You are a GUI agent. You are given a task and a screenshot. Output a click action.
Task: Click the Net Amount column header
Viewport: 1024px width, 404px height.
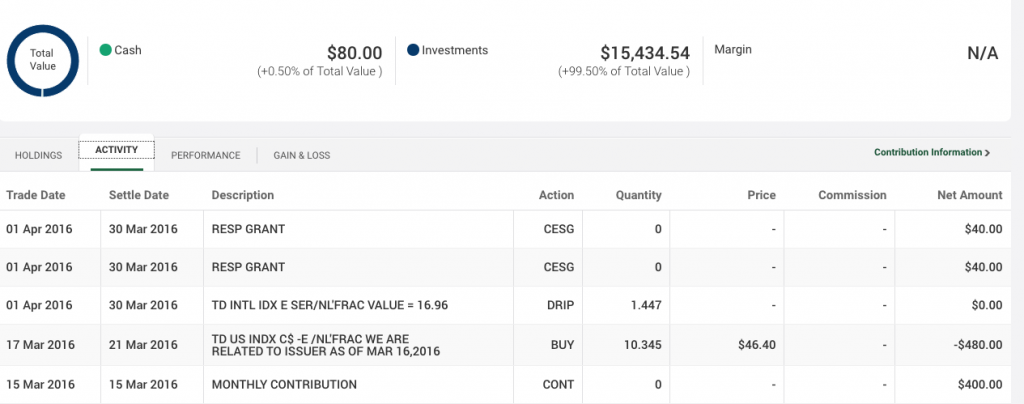(970, 194)
